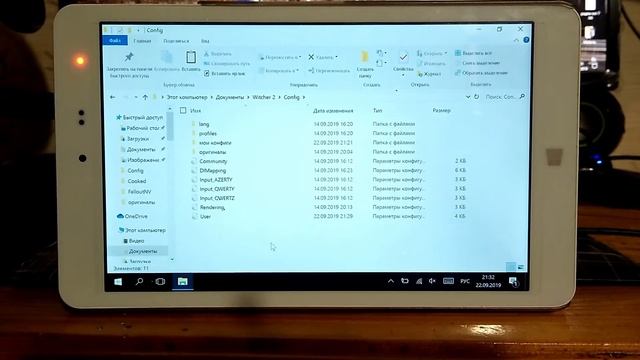Expand the address history dropdown arrow
640x360 pixels.
tap(468, 97)
